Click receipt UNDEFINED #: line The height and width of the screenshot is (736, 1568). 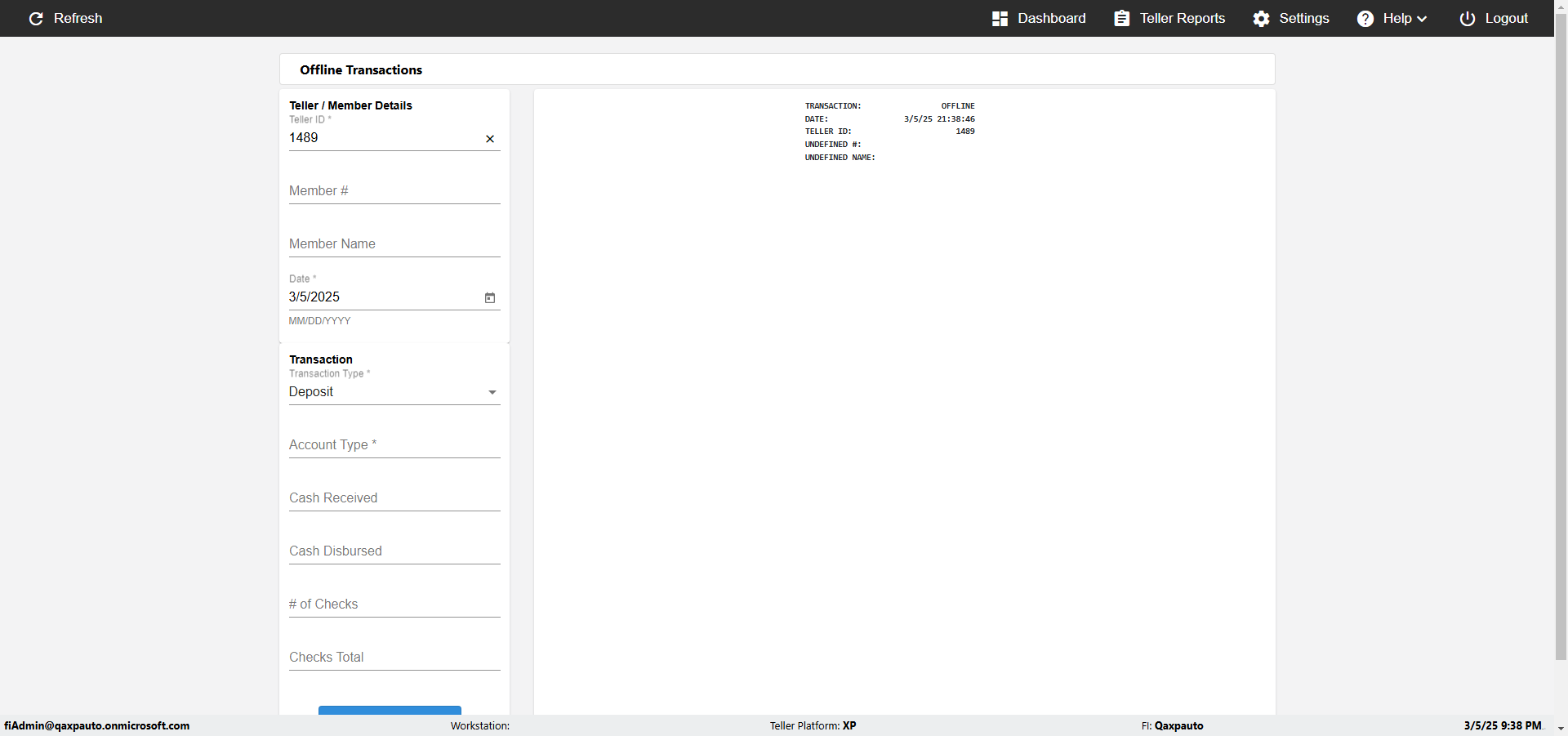pyautogui.click(x=833, y=145)
